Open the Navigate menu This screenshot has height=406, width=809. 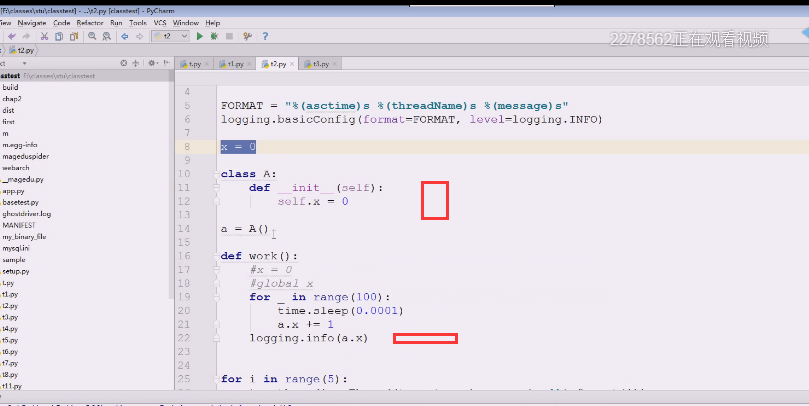point(32,23)
